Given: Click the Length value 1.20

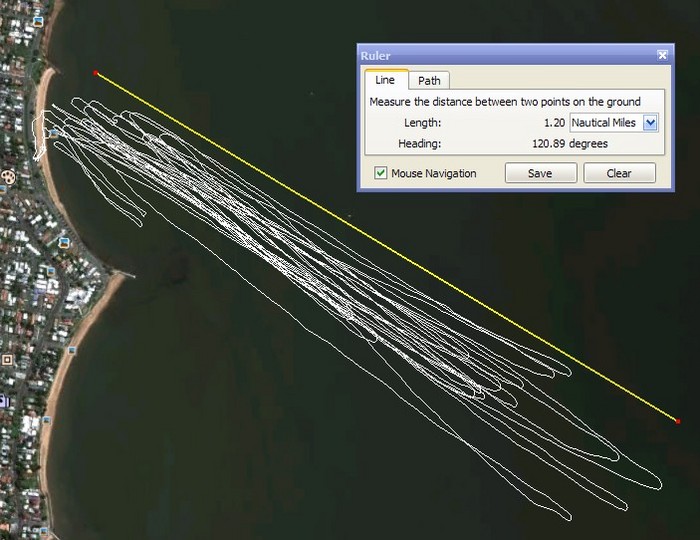Looking at the screenshot, I should (x=553, y=122).
